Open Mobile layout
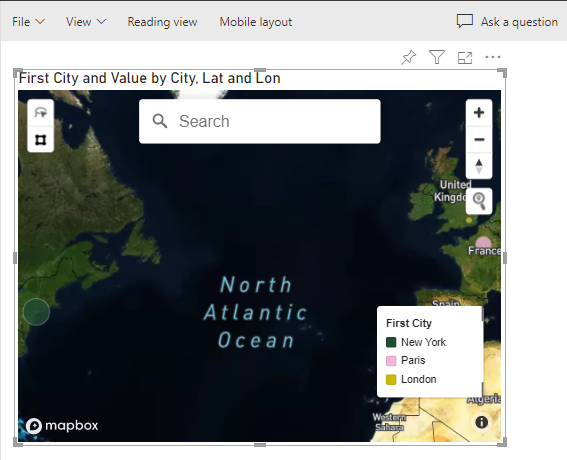Screen dimensions: 567x460 point(256,22)
